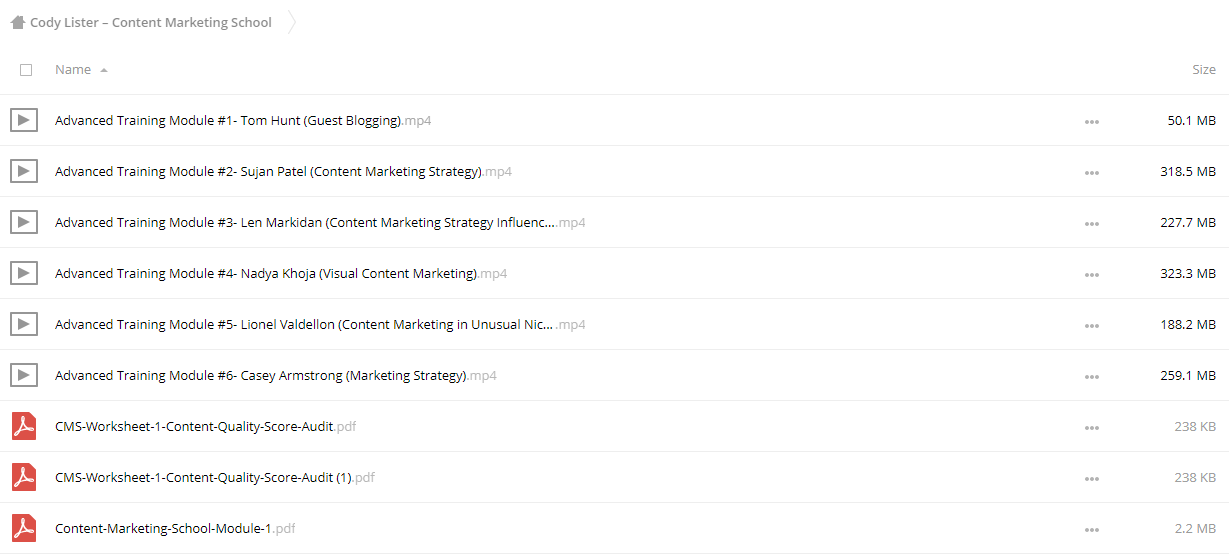Image resolution: width=1229 pixels, height=557 pixels.
Task: Open CMS-Worksheet-1-Content-Quality-Score-Audit.pdf file
Action: point(205,427)
